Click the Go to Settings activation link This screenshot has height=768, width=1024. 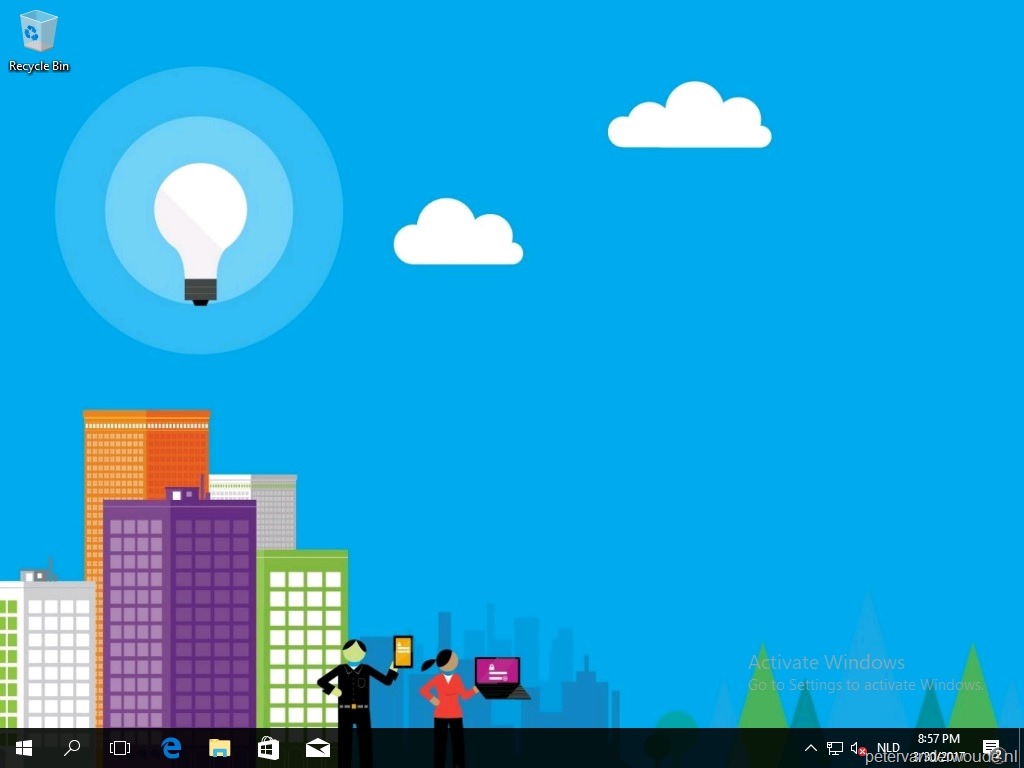tap(864, 685)
